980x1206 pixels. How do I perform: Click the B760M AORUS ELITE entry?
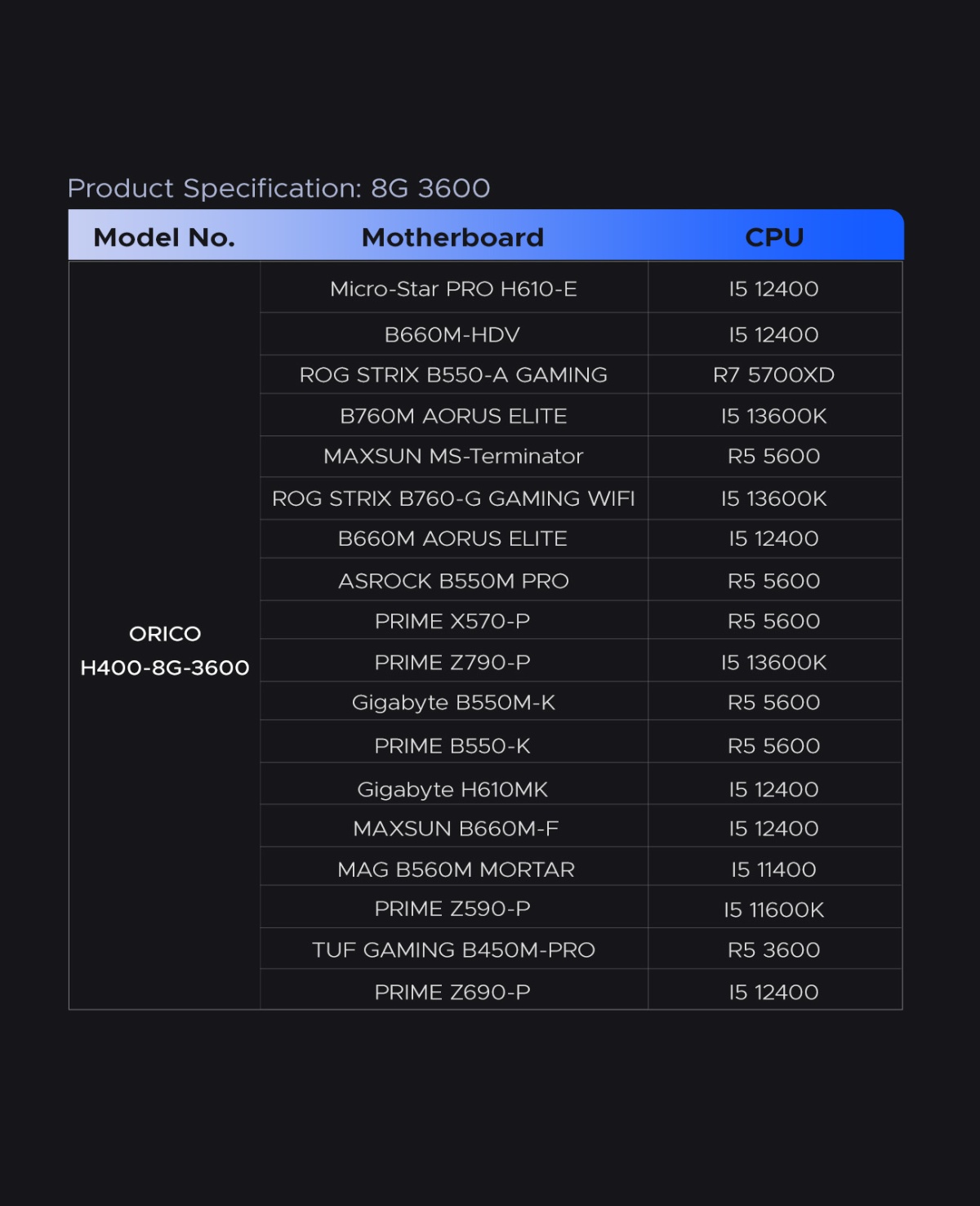pos(453,416)
